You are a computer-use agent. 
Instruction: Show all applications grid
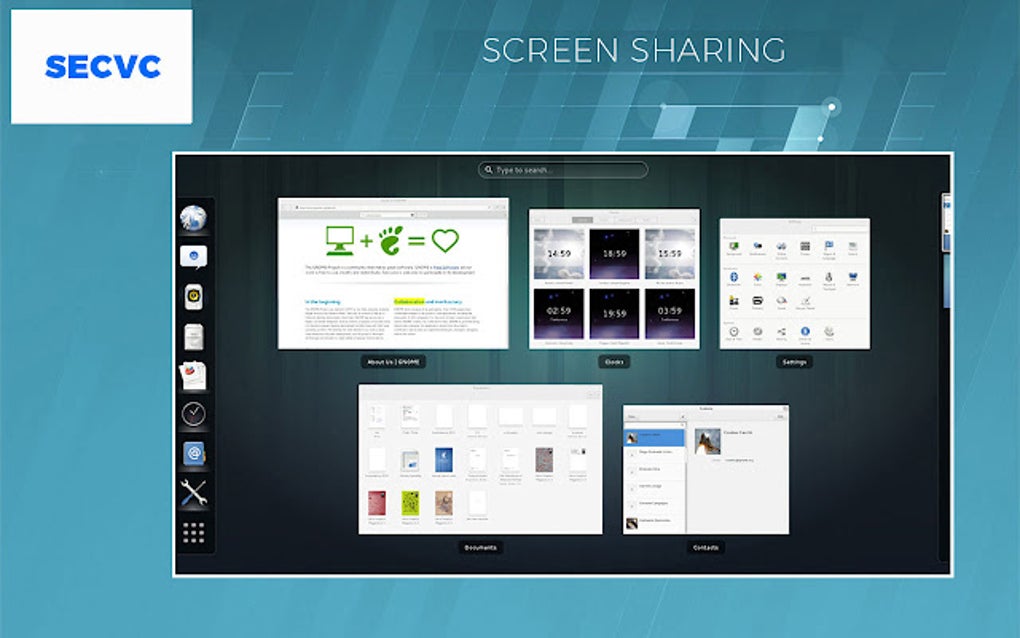[x=193, y=533]
